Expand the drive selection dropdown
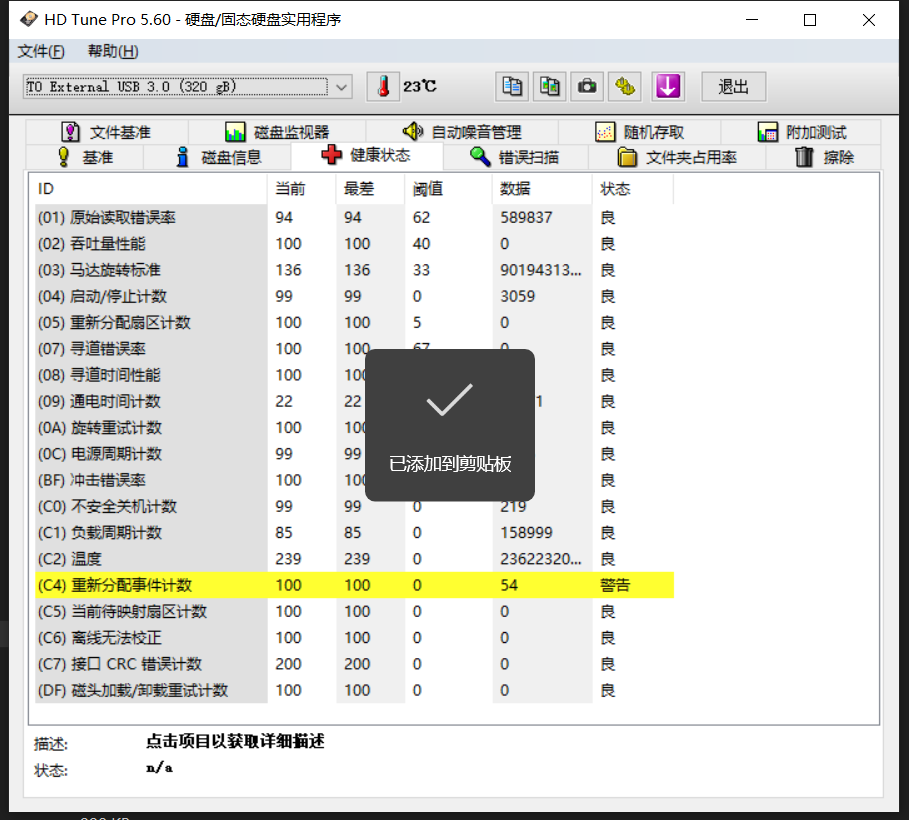The image size is (909, 820). pyautogui.click(x=342, y=87)
